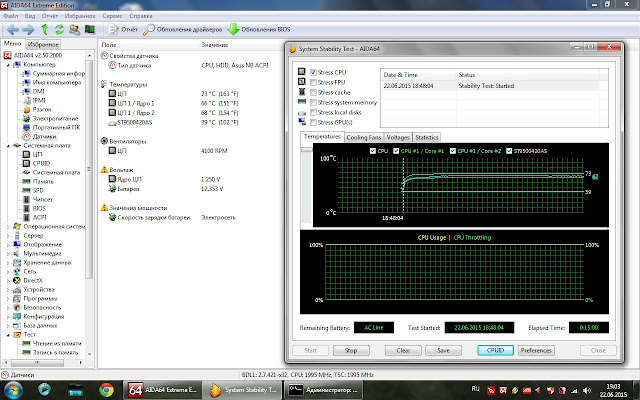Image resolution: width=640 pixels, height=400 pixels.
Task: Toggle CPU #1 / Core #1 graph checkbox
Action: 396,151
